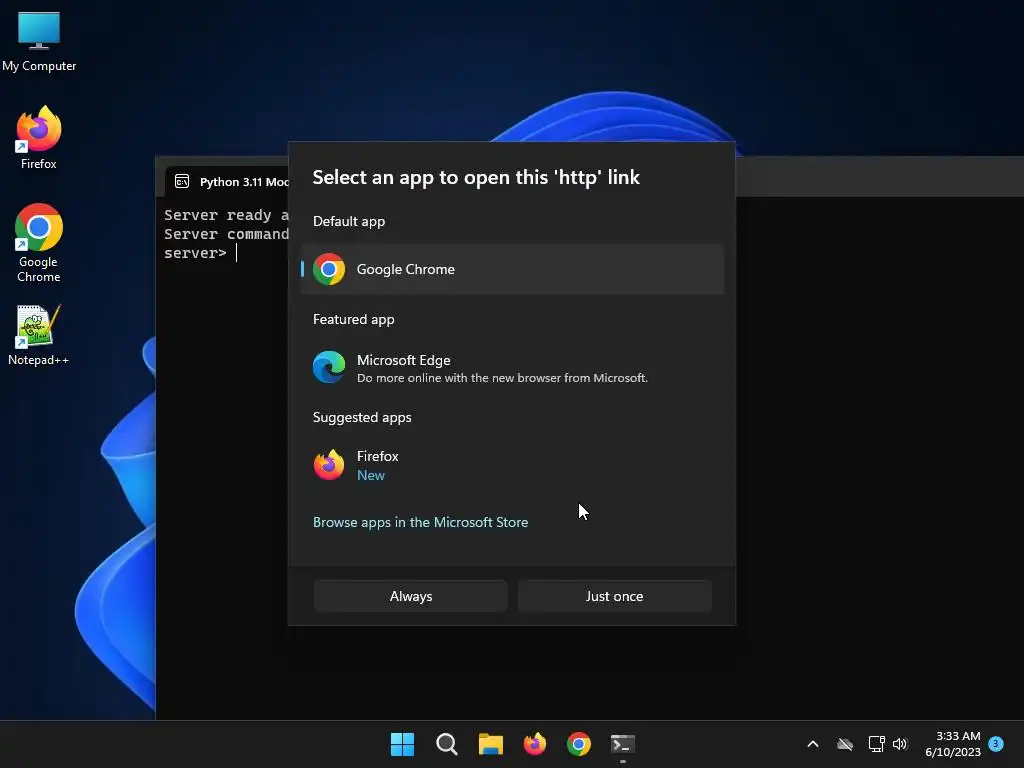Choose Microsoft Edge from featured apps

512,368
